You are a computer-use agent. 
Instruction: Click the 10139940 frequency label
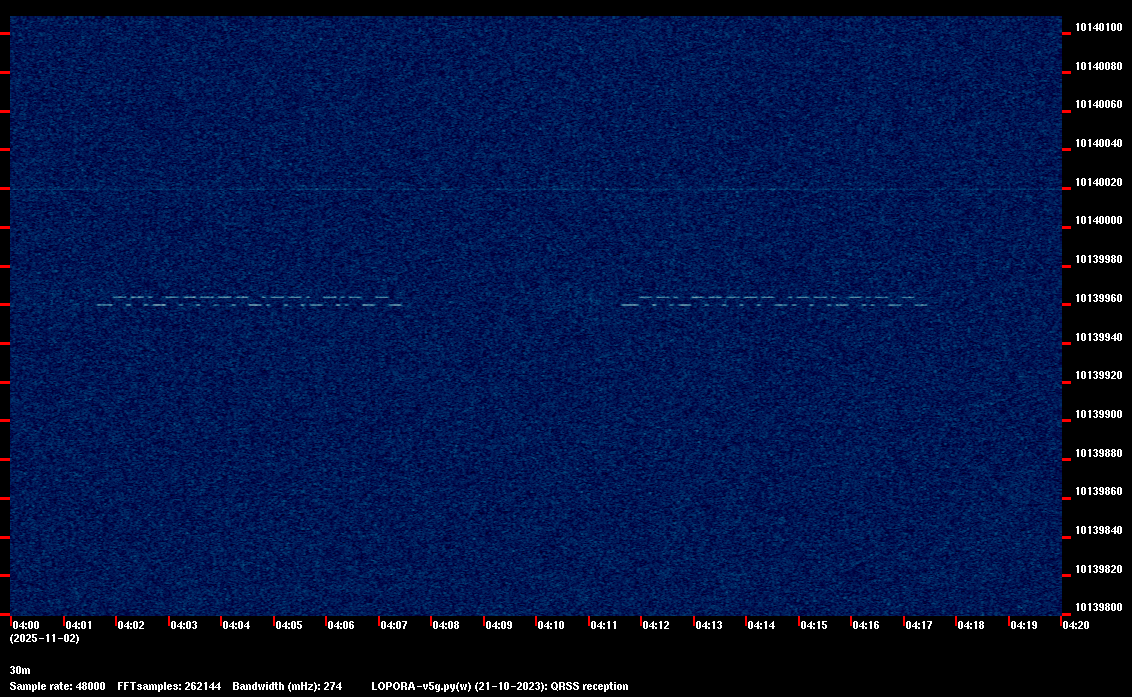[1099, 337]
